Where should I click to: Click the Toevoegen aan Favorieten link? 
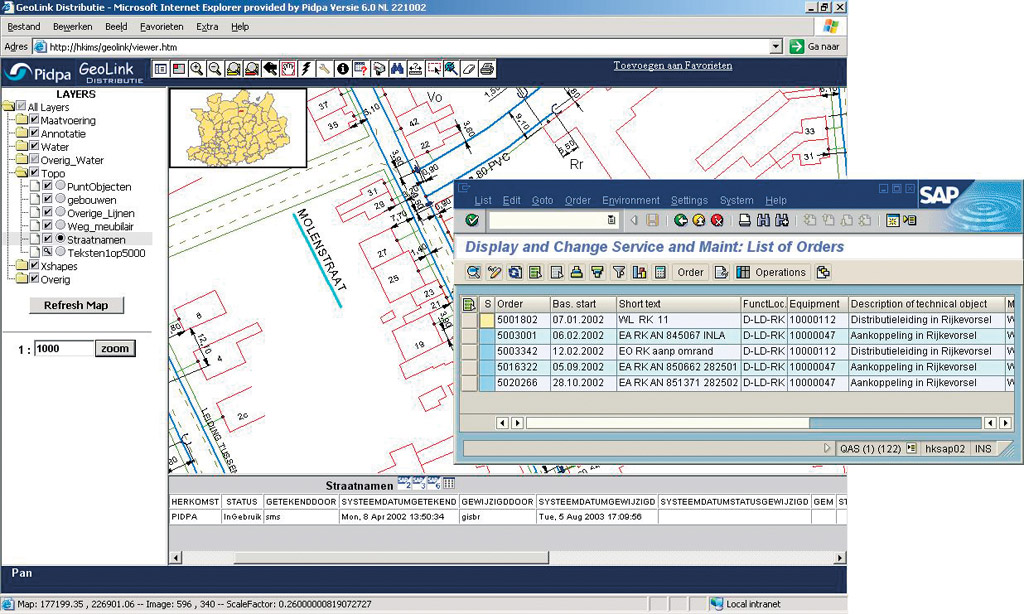click(x=672, y=66)
